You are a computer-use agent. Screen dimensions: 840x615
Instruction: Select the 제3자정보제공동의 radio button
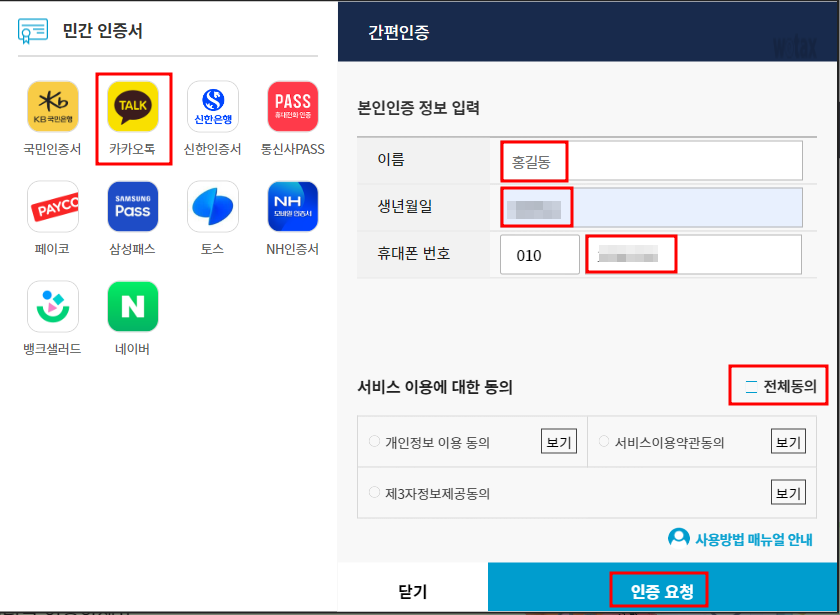[x=374, y=492]
